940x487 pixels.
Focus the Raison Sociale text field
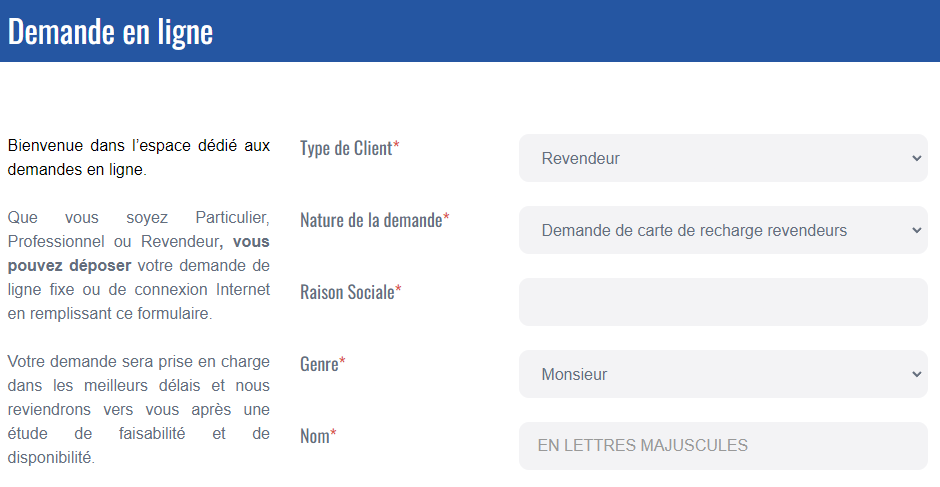point(722,302)
